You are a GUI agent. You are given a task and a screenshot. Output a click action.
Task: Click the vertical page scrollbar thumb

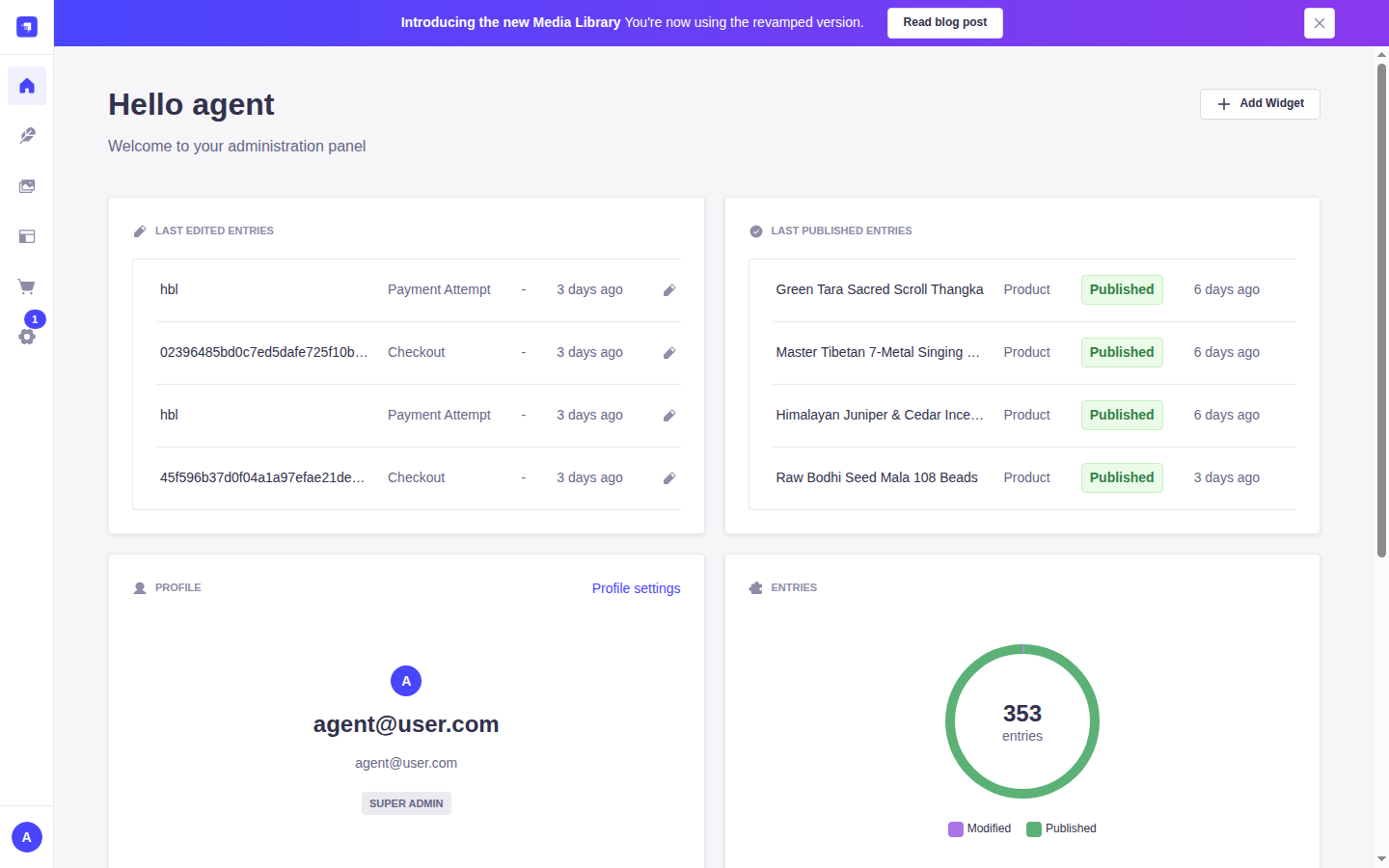1381,310
